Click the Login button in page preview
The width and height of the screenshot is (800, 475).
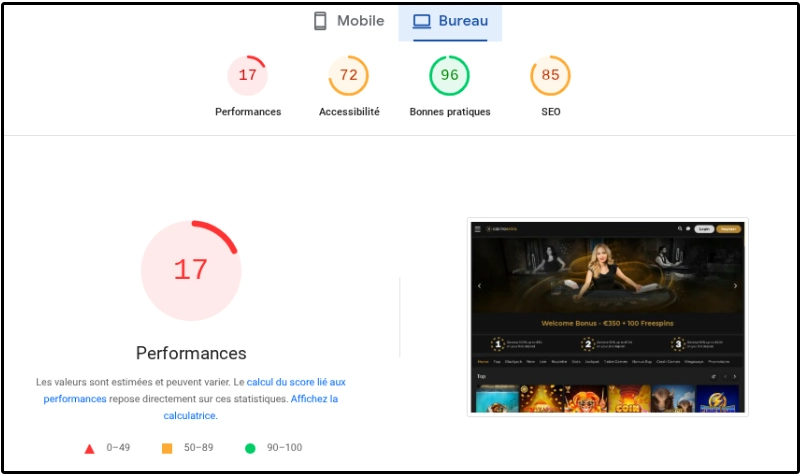tap(704, 229)
